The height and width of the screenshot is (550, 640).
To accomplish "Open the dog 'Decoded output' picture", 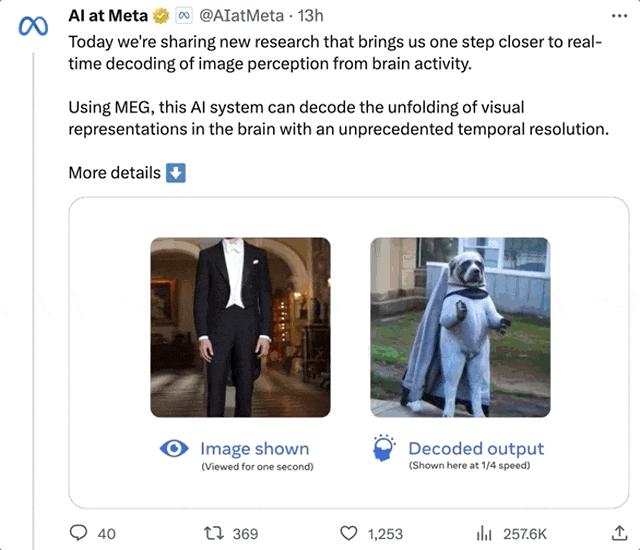I will 460,326.
